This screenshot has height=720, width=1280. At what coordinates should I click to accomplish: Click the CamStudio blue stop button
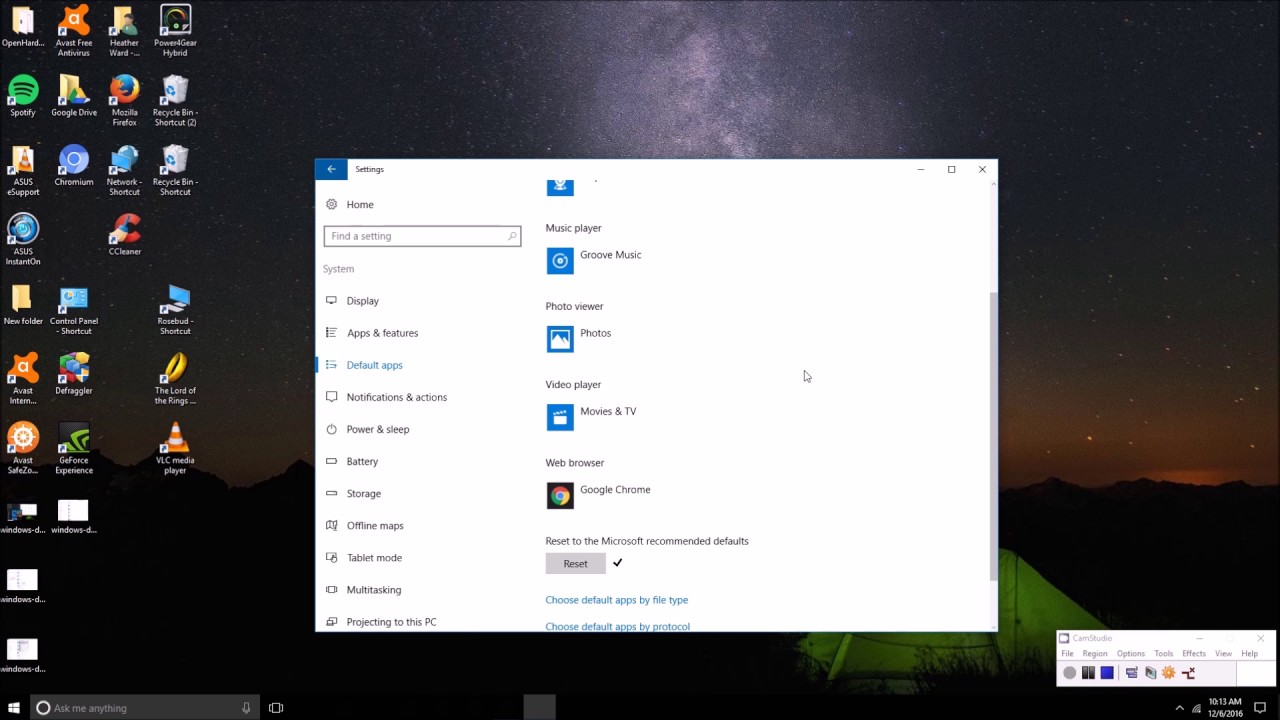[1107, 673]
